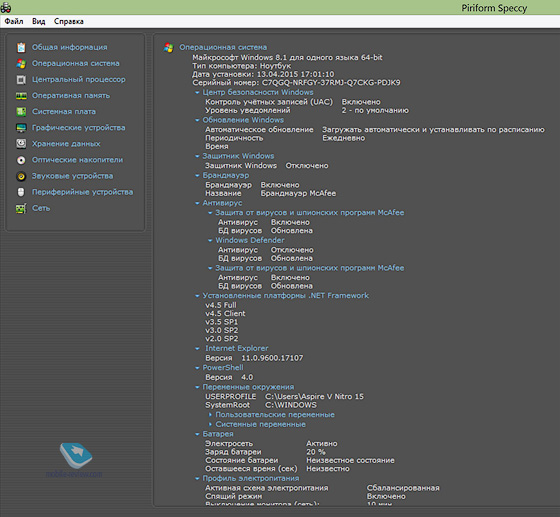Go to Центральный процессор section
The width and height of the screenshot is (560, 517).
click(x=79, y=80)
